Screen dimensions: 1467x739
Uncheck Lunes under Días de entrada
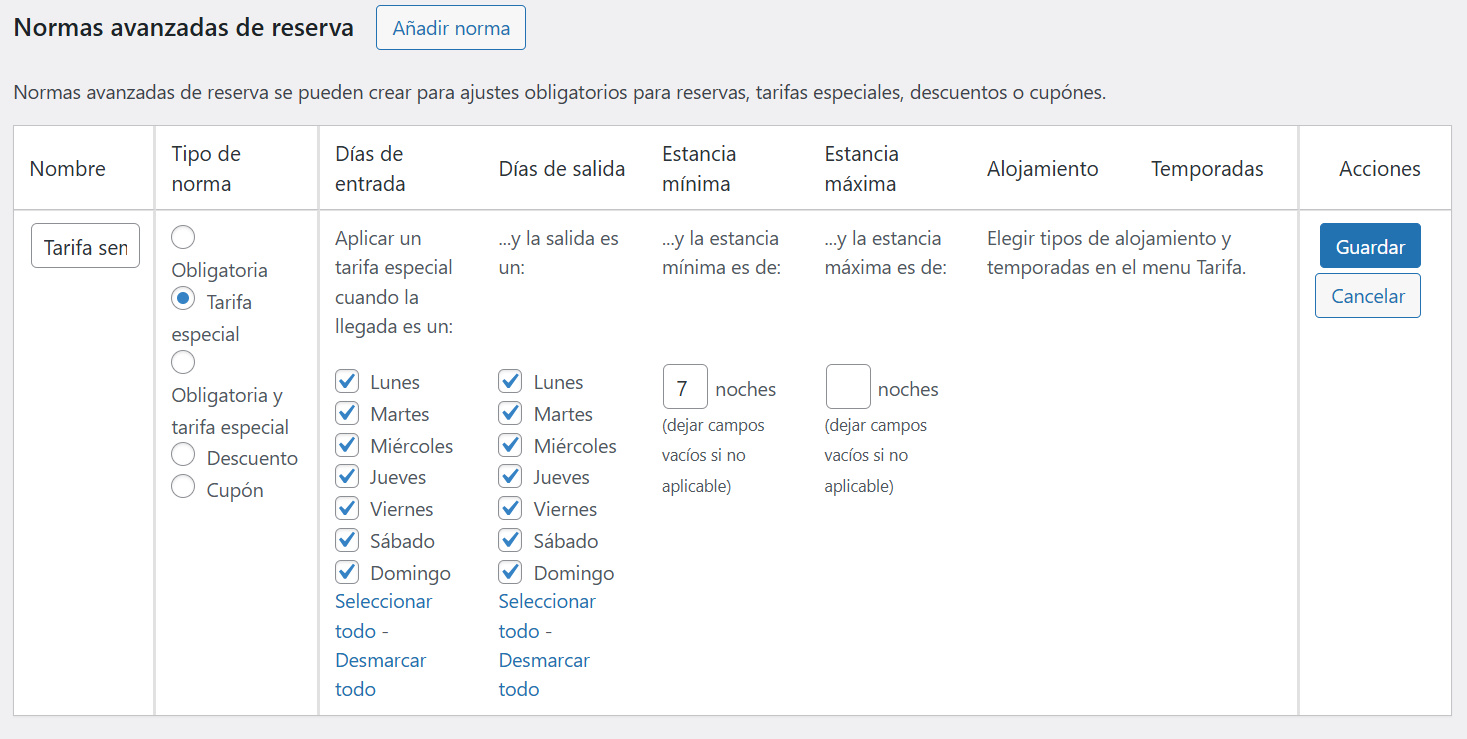click(x=347, y=381)
